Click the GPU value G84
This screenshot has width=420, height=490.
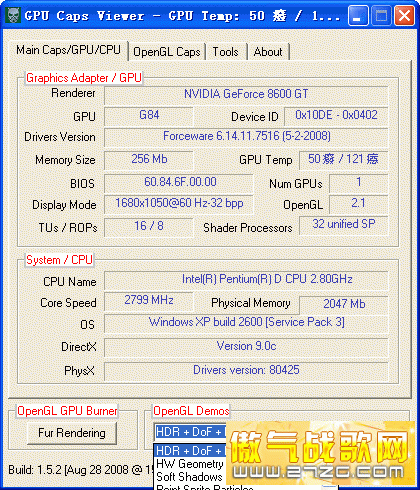tap(149, 116)
